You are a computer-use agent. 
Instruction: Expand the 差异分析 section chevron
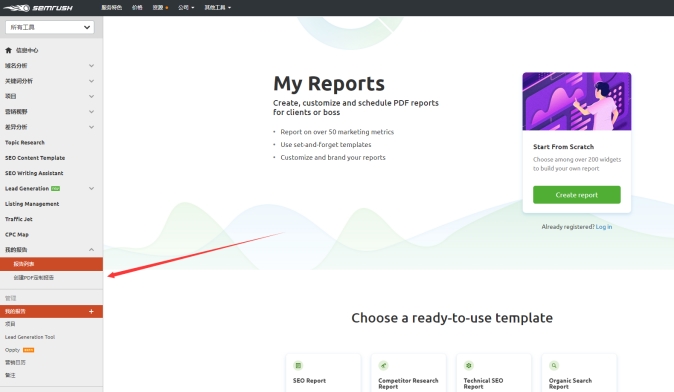pyautogui.click(x=92, y=127)
